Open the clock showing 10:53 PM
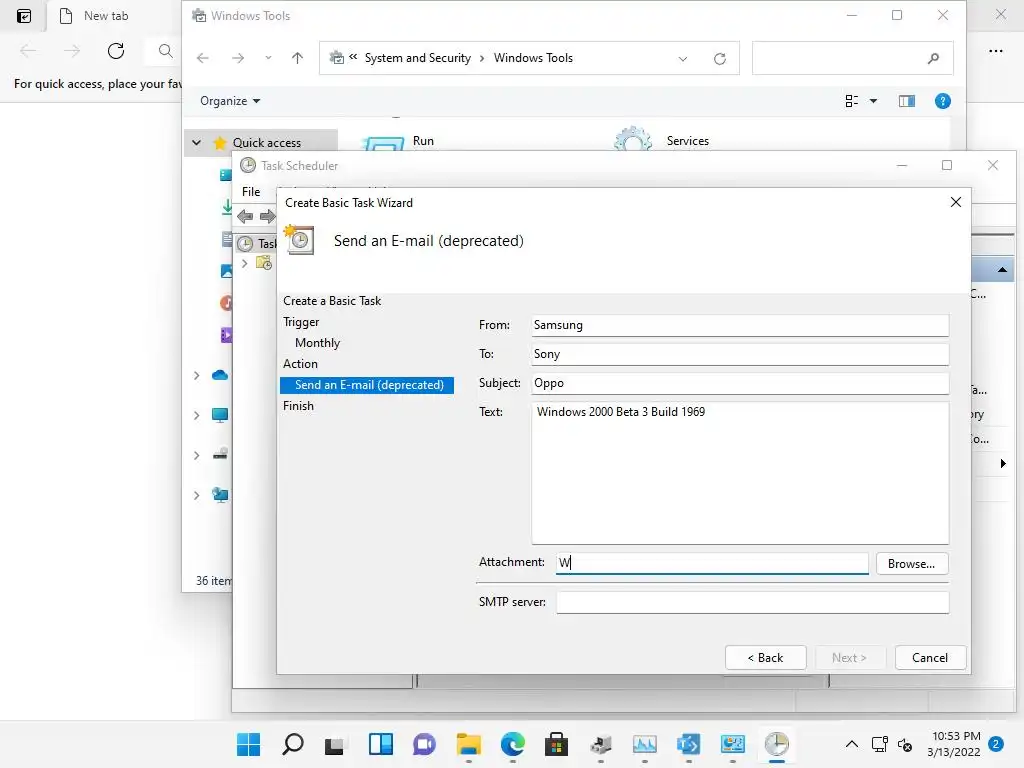Image resolution: width=1024 pixels, height=768 pixels. [x=953, y=744]
